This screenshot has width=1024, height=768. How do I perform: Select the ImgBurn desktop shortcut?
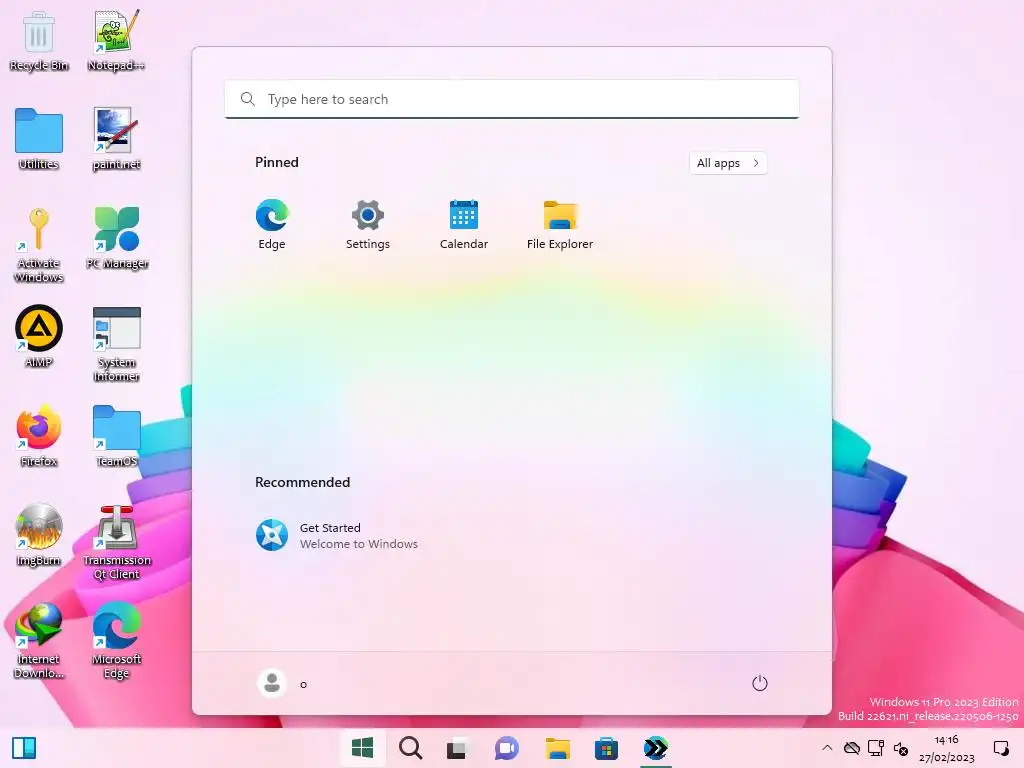point(39,536)
